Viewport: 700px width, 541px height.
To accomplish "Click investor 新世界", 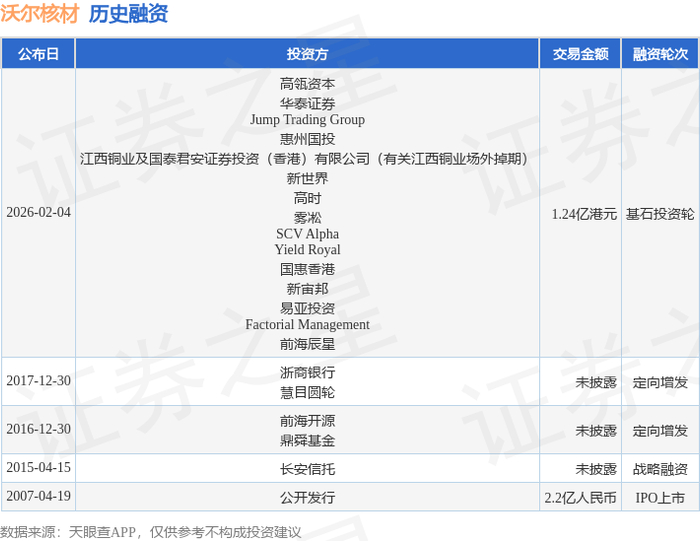I will (307, 179).
